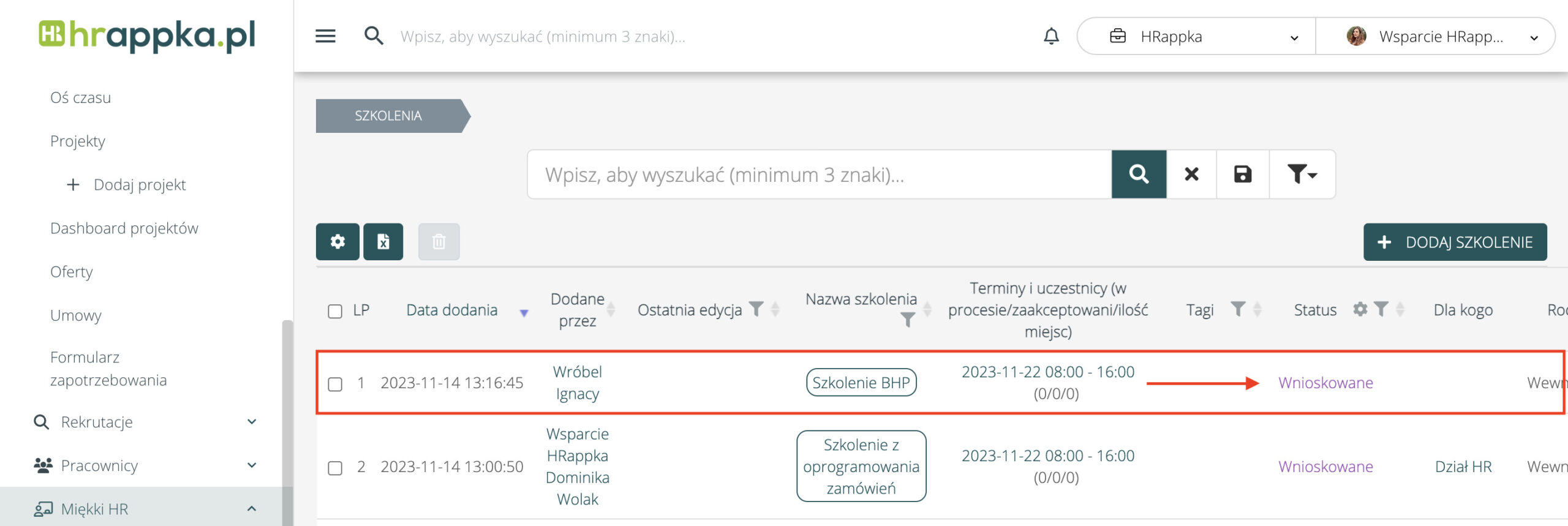
Task: Tick the checkbox for row 2 training
Action: coord(335,468)
